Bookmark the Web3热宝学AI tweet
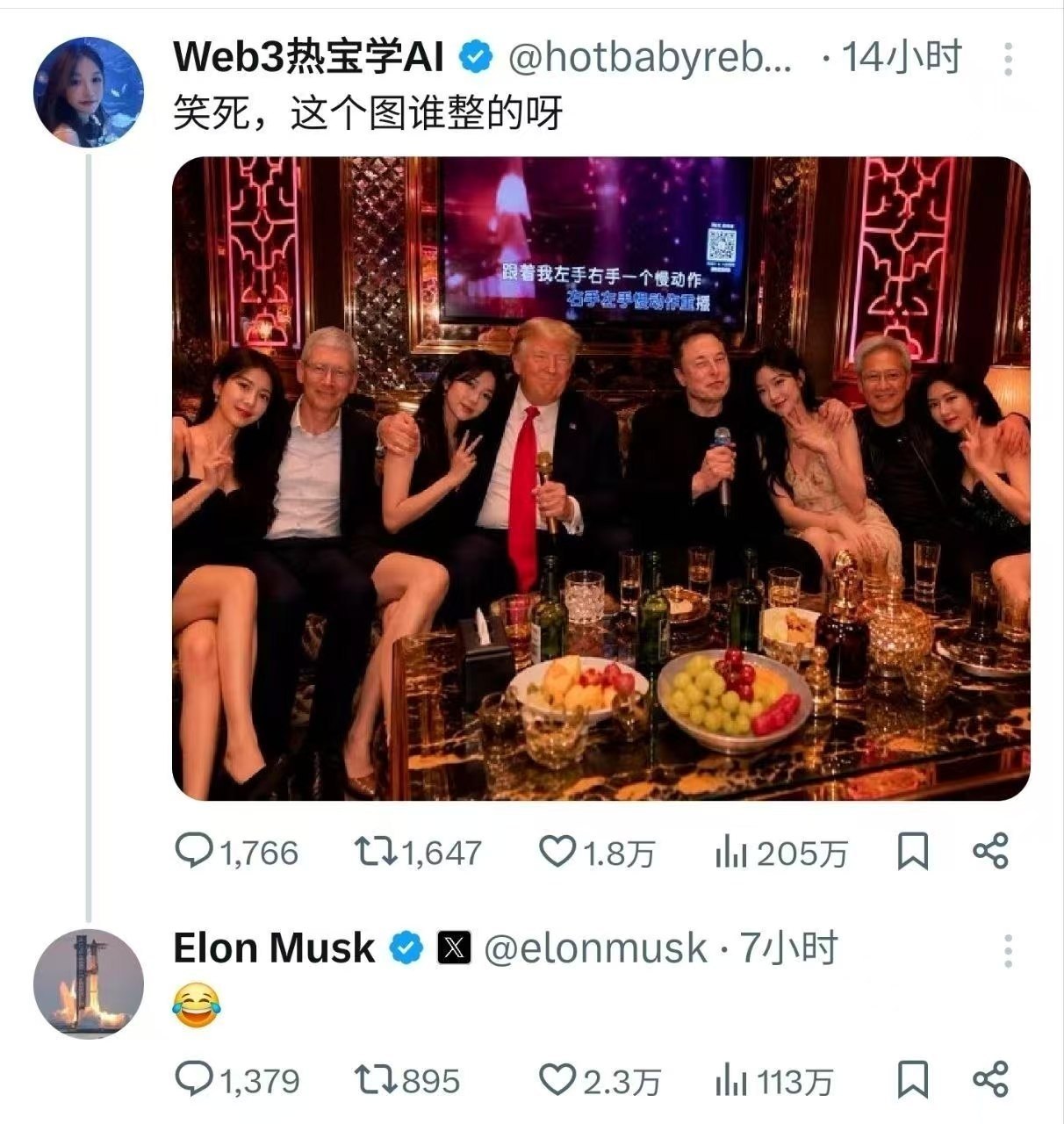 [913, 852]
